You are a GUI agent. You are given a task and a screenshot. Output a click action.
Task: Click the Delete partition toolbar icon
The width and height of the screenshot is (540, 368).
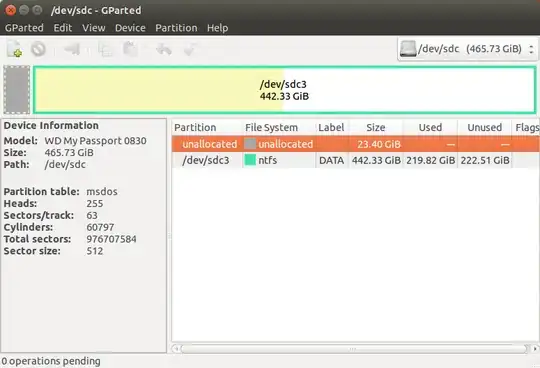point(38,49)
